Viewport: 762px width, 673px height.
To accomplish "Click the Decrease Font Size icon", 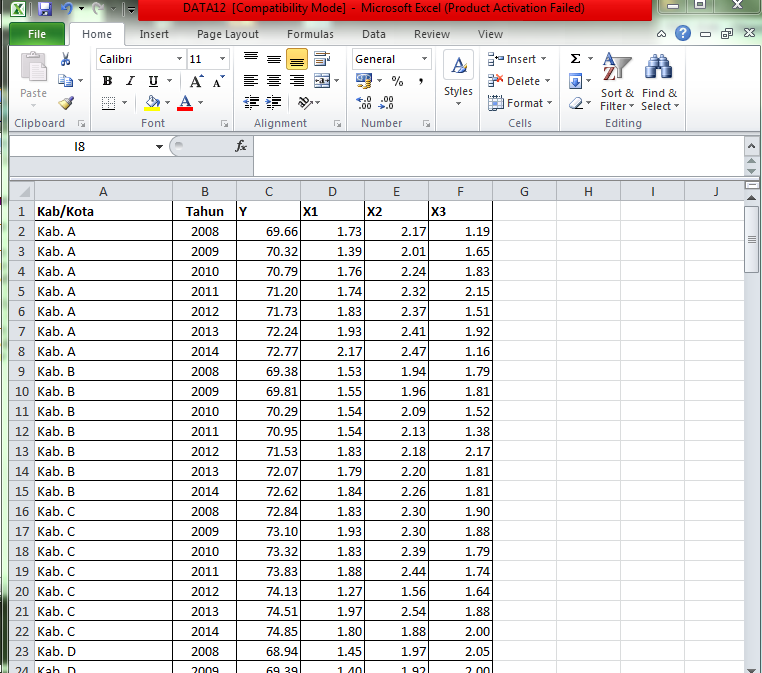I will (x=218, y=81).
